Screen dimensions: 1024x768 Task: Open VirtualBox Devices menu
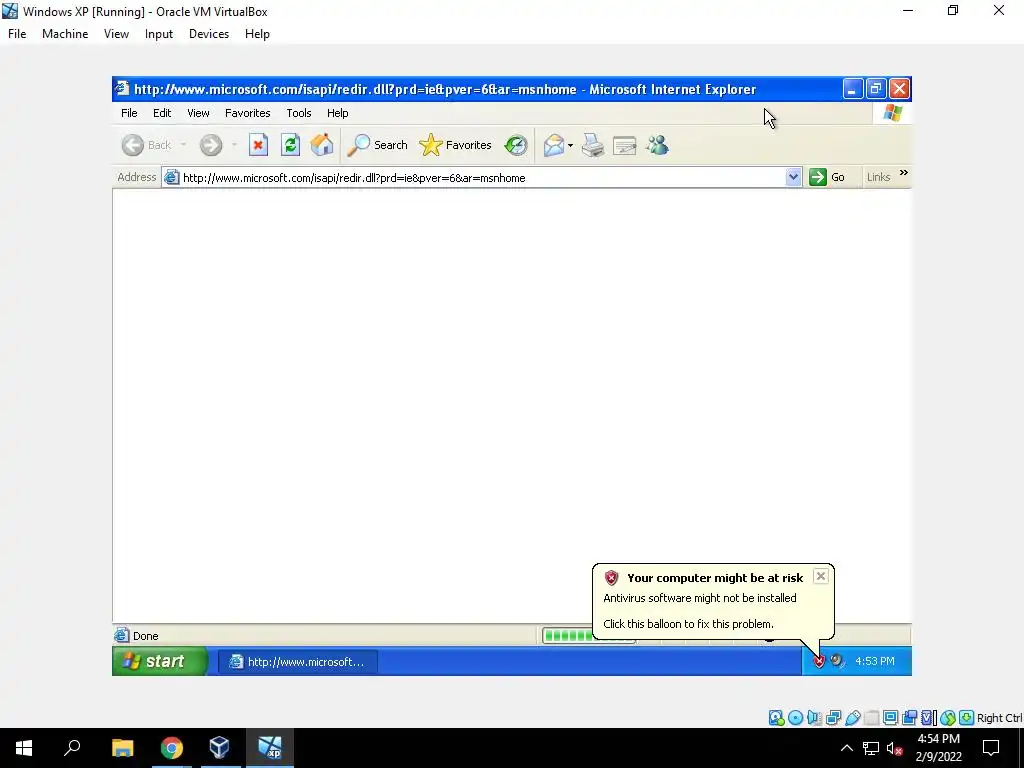click(x=209, y=34)
